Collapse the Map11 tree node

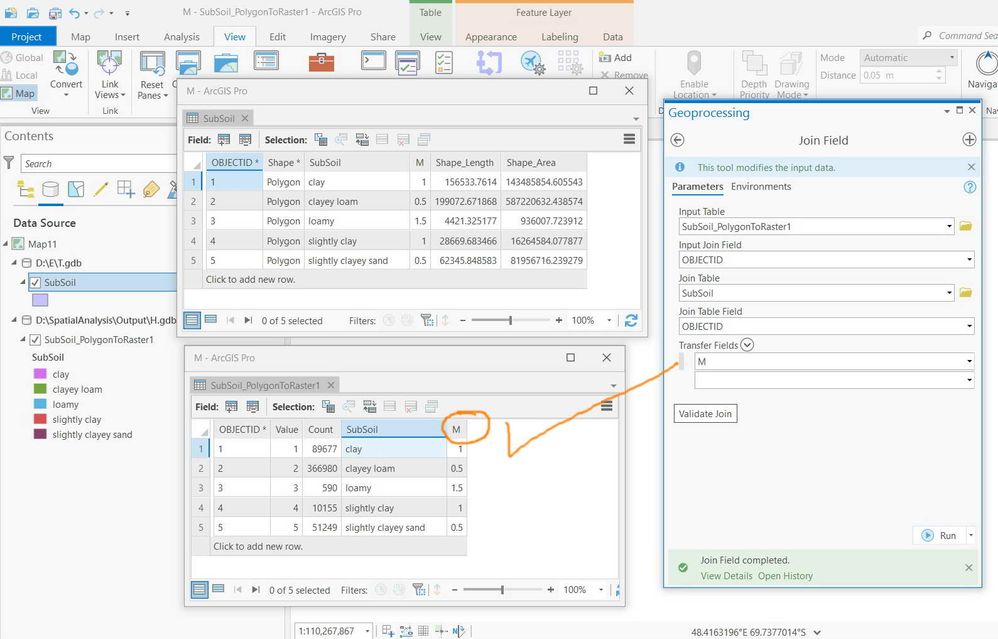click(6, 244)
